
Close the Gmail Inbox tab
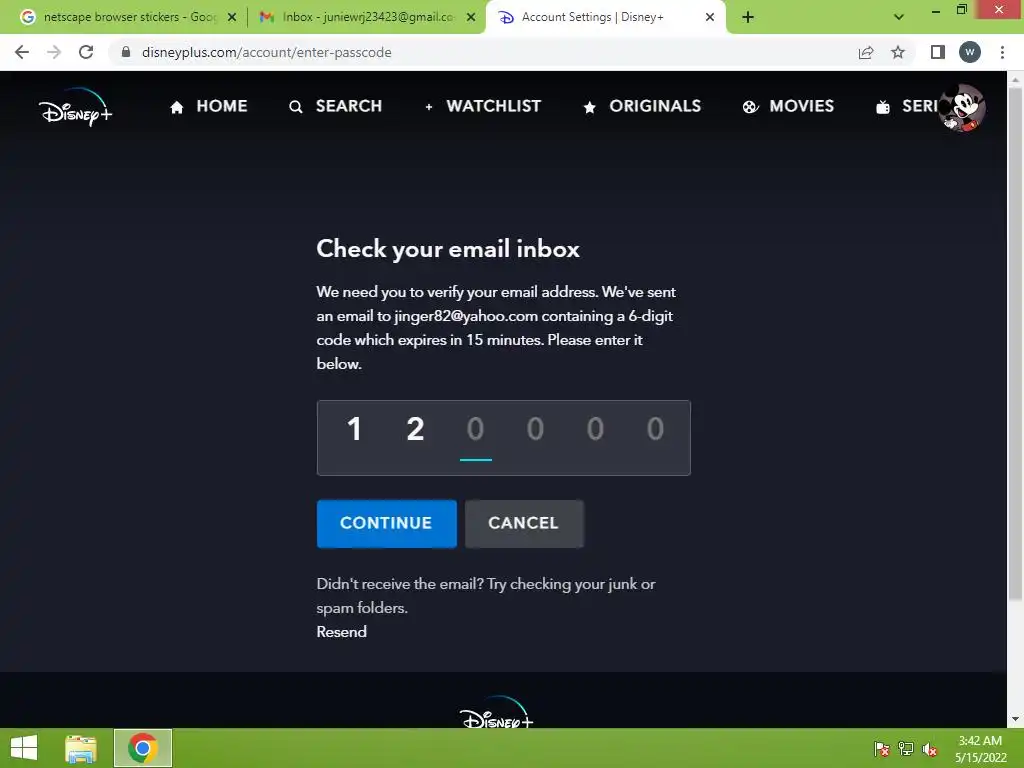click(x=471, y=17)
